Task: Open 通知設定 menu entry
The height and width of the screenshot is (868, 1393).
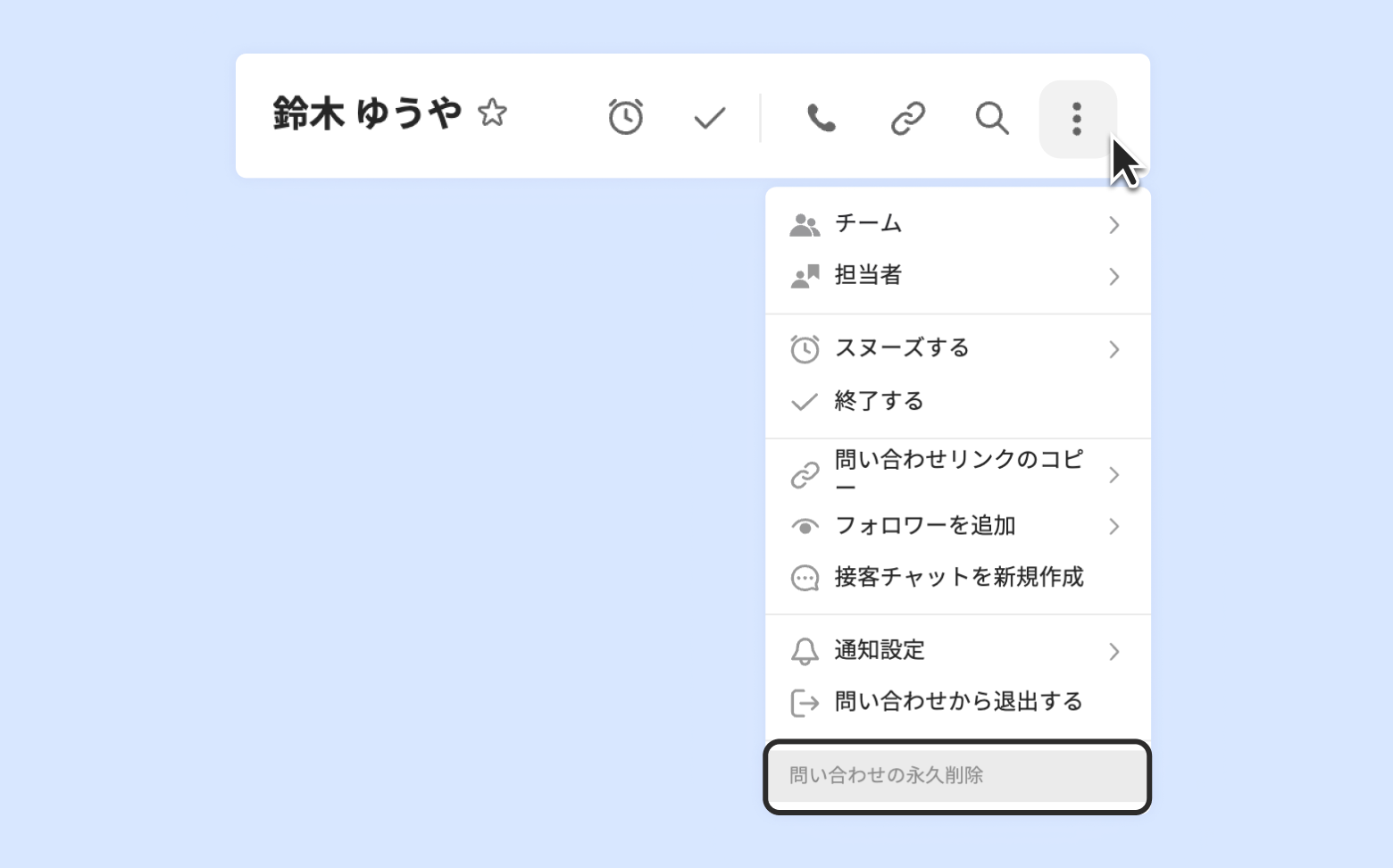Action: [880, 650]
